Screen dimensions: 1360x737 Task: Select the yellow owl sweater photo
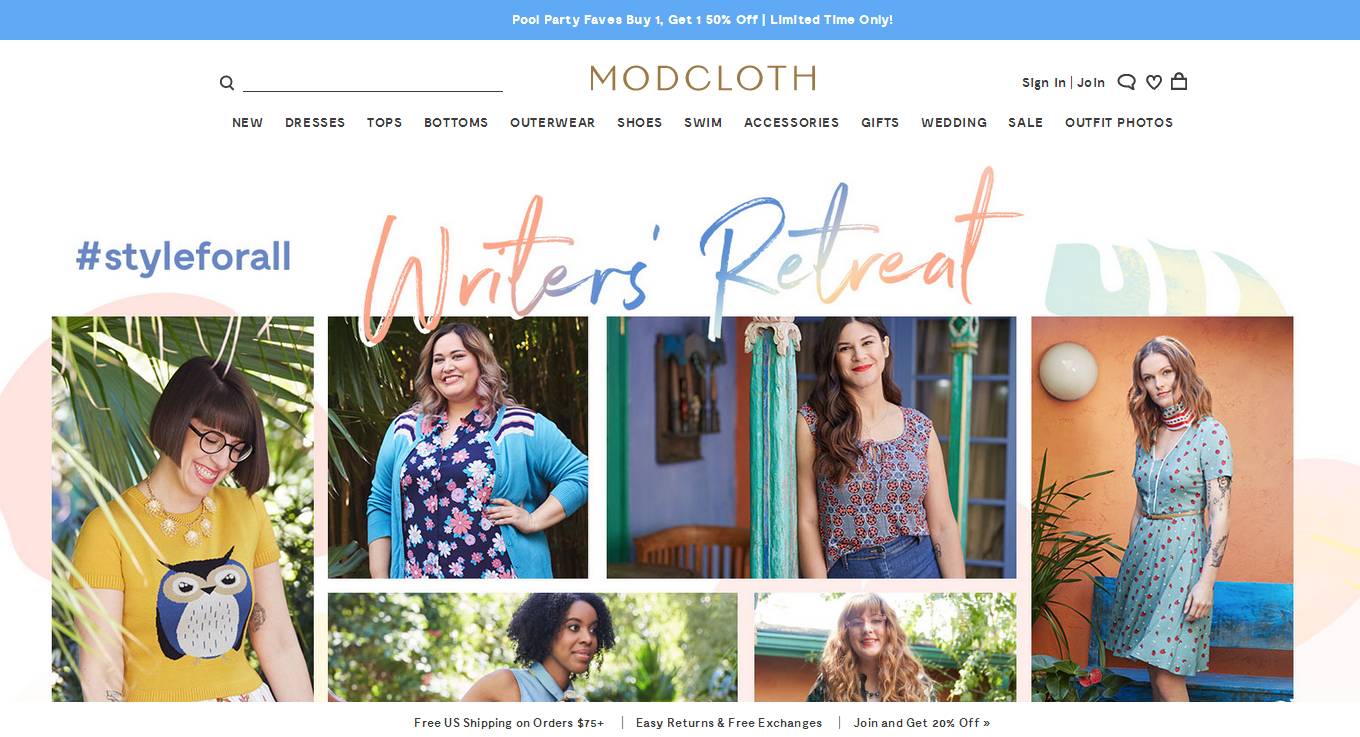(183, 509)
